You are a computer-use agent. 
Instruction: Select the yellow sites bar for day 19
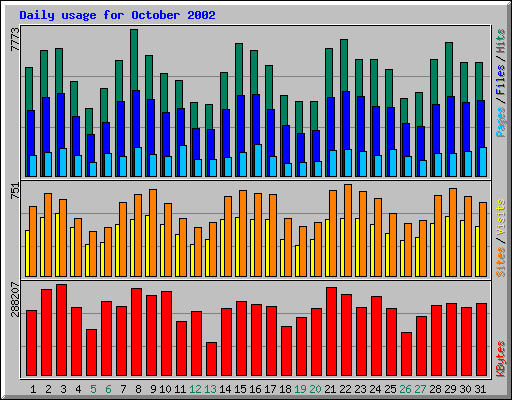tap(297, 261)
